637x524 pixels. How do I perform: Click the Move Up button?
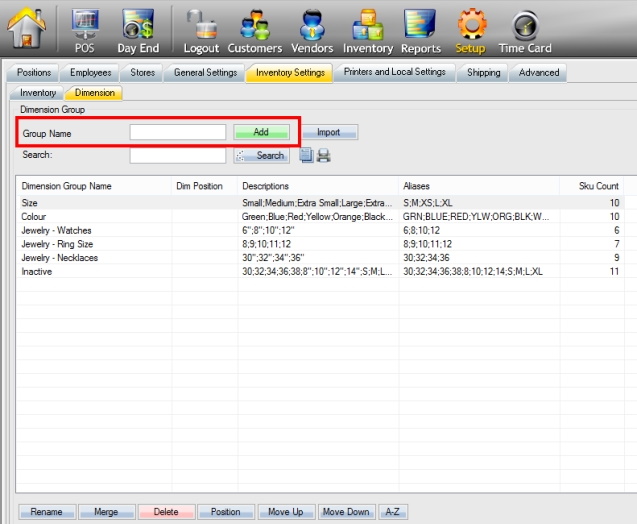pyautogui.click(x=286, y=512)
